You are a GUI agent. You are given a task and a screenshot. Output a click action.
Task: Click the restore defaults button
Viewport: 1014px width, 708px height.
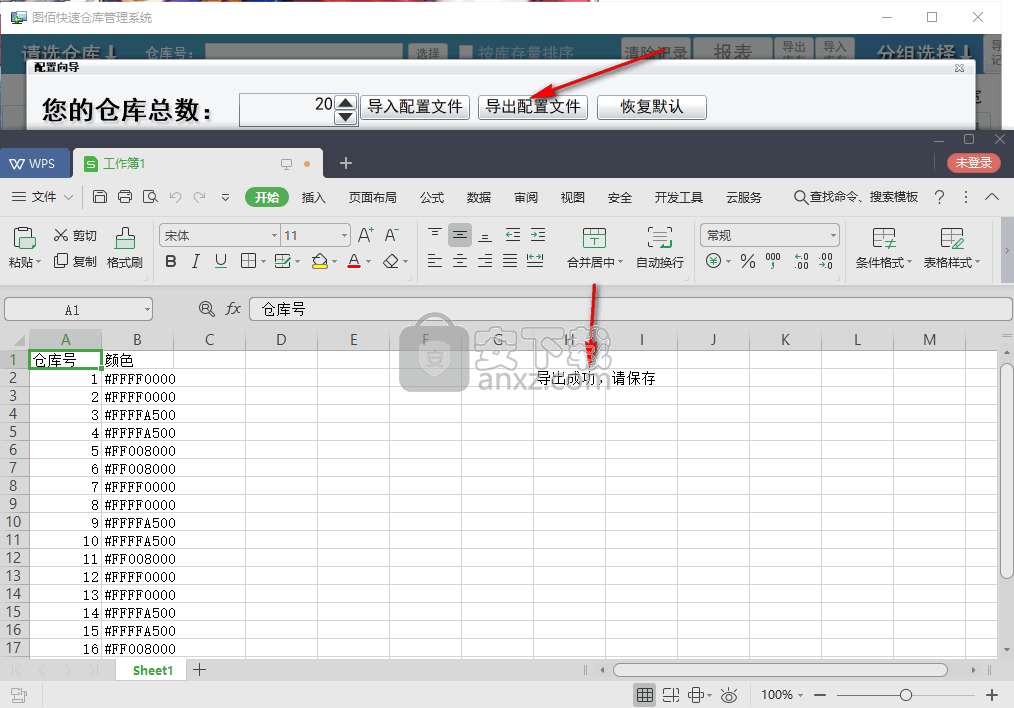point(652,107)
